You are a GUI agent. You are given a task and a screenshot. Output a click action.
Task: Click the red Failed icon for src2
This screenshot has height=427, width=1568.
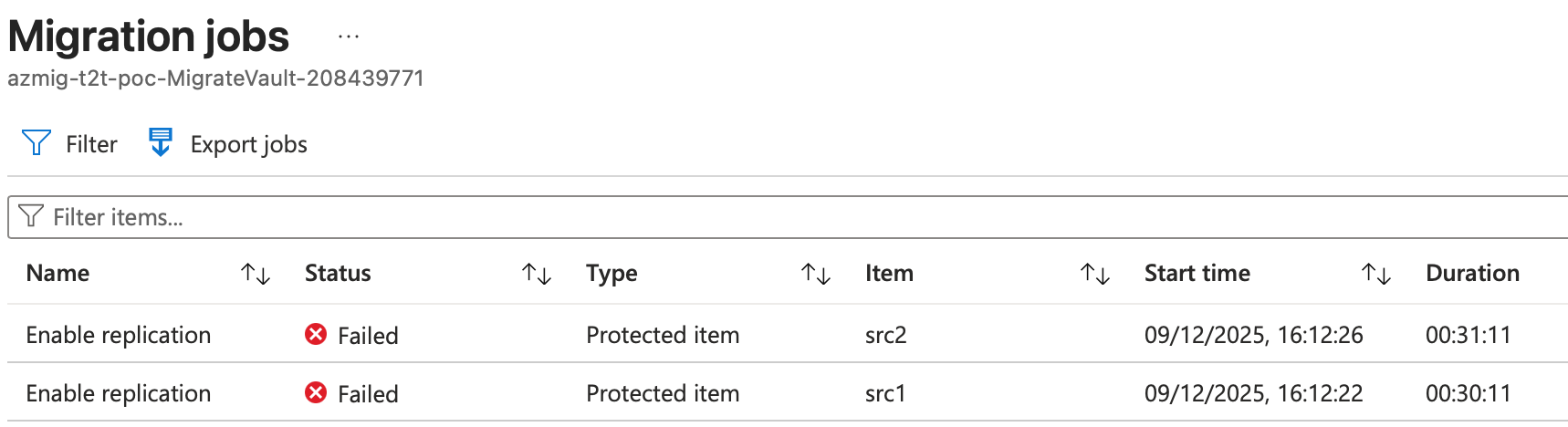tap(316, 335)
